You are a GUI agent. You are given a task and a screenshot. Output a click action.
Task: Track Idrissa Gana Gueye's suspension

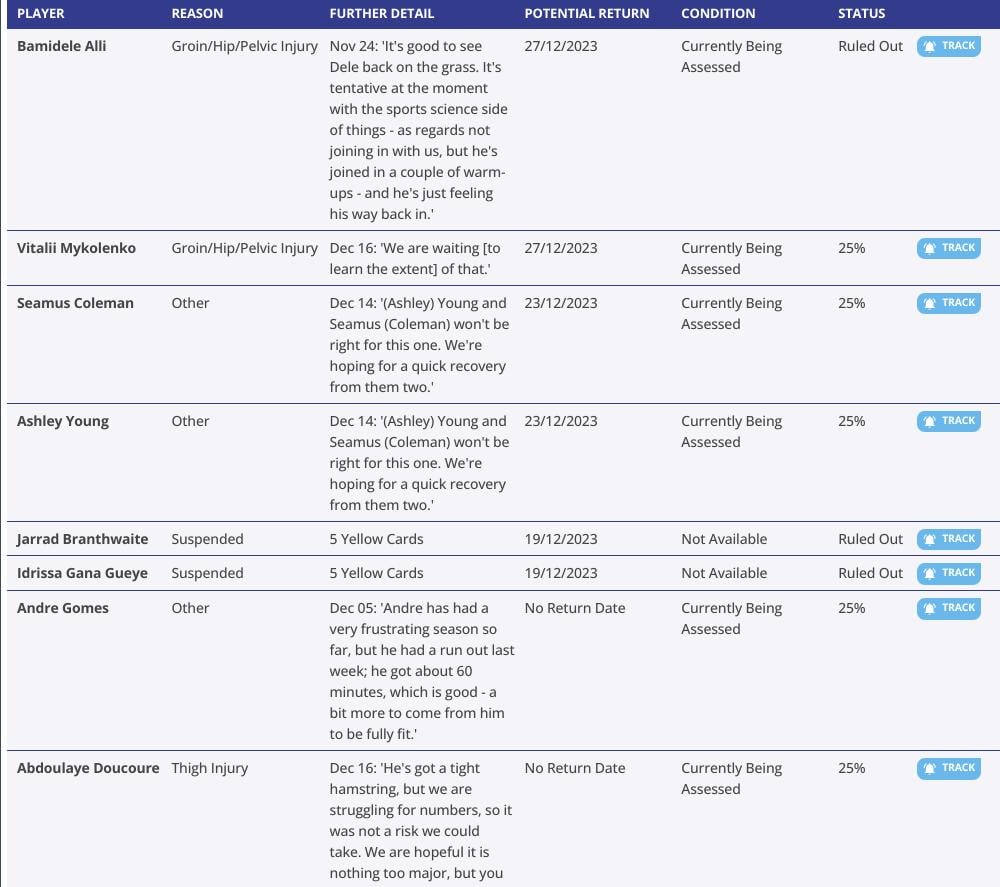(948, 573)
